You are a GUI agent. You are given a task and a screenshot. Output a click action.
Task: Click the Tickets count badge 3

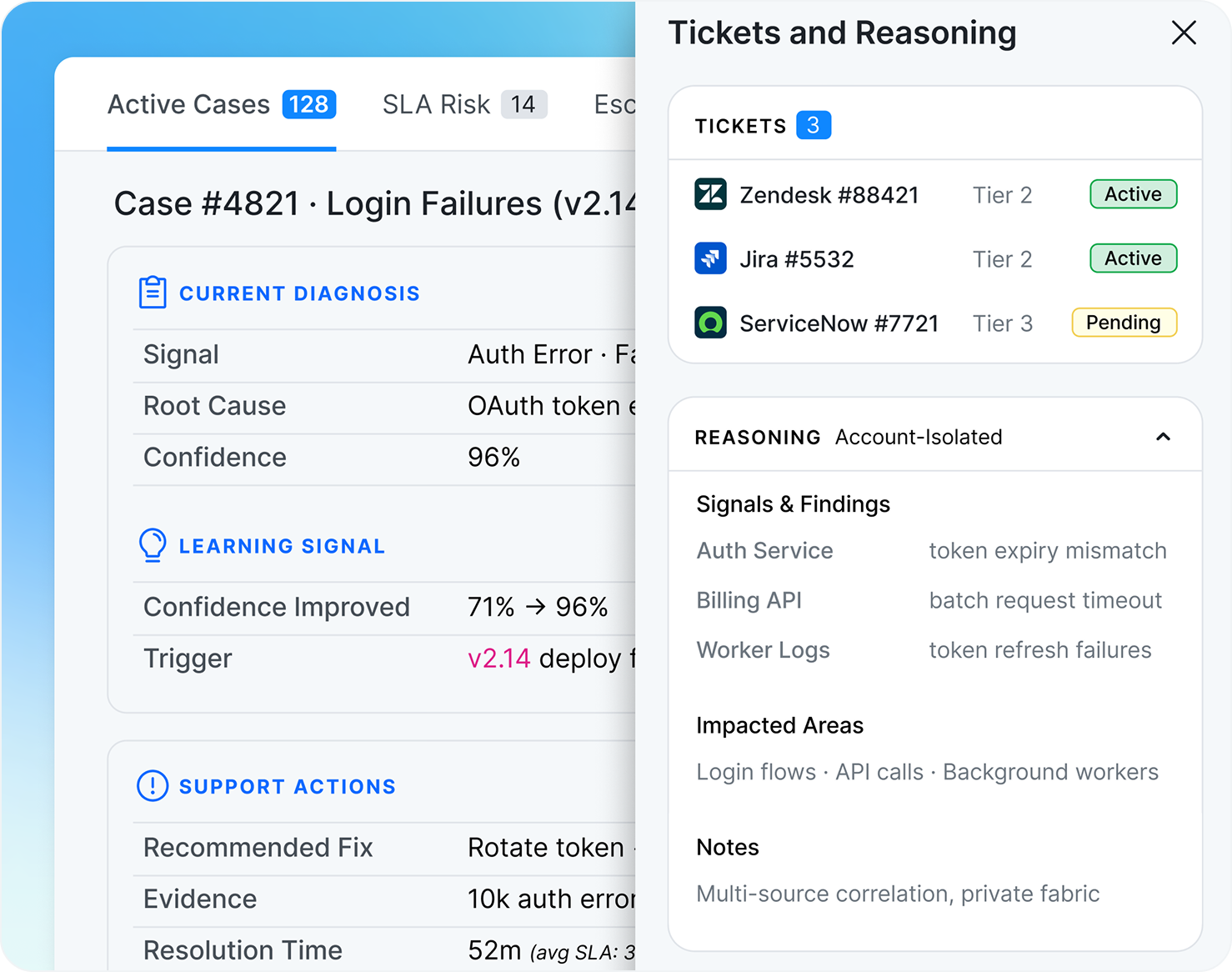[x=813, y=125]
